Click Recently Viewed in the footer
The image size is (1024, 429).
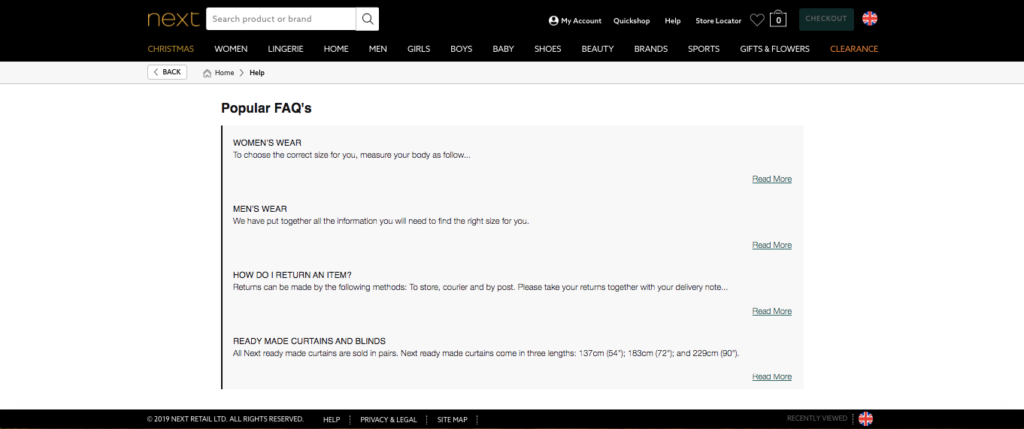(x=817, y=419)
